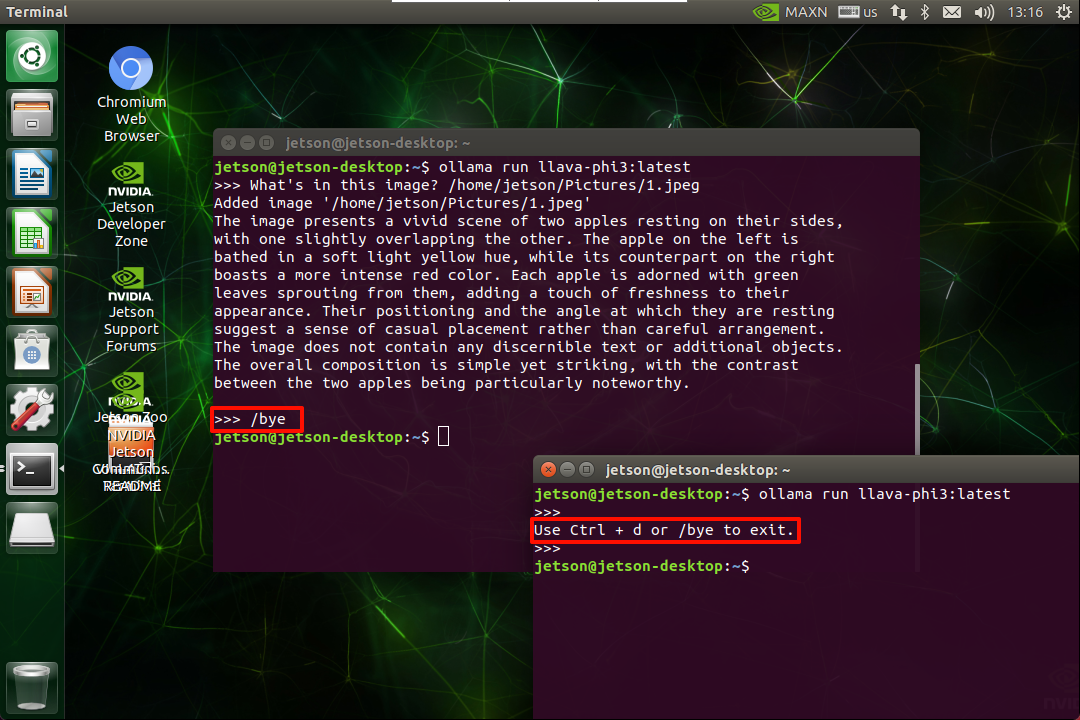Open System Settings from the launcher
1080x720 pixels.
32,411
